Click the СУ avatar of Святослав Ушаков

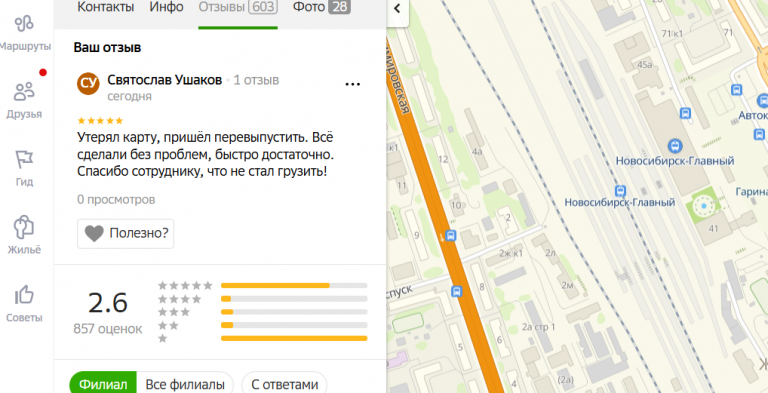[x=88, y=84]
